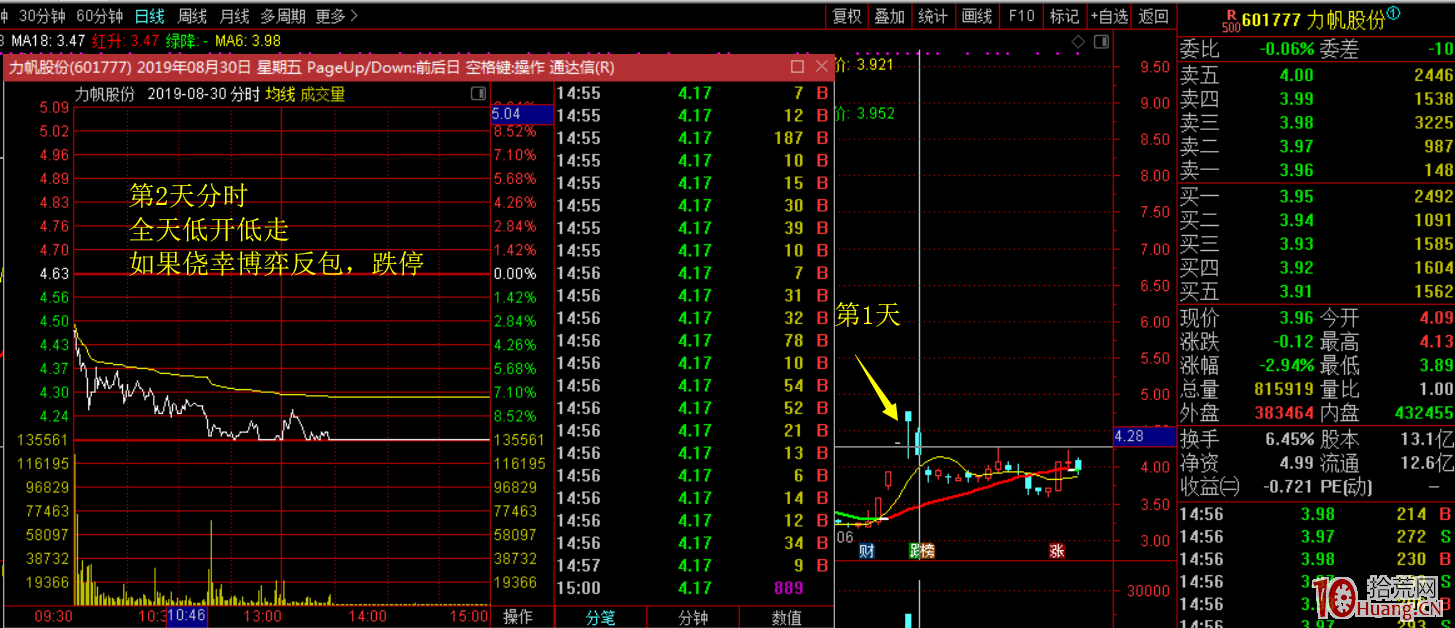Select the trade row 3.97 272 S
This screenshot has width=1455, height=628.
1316,537
